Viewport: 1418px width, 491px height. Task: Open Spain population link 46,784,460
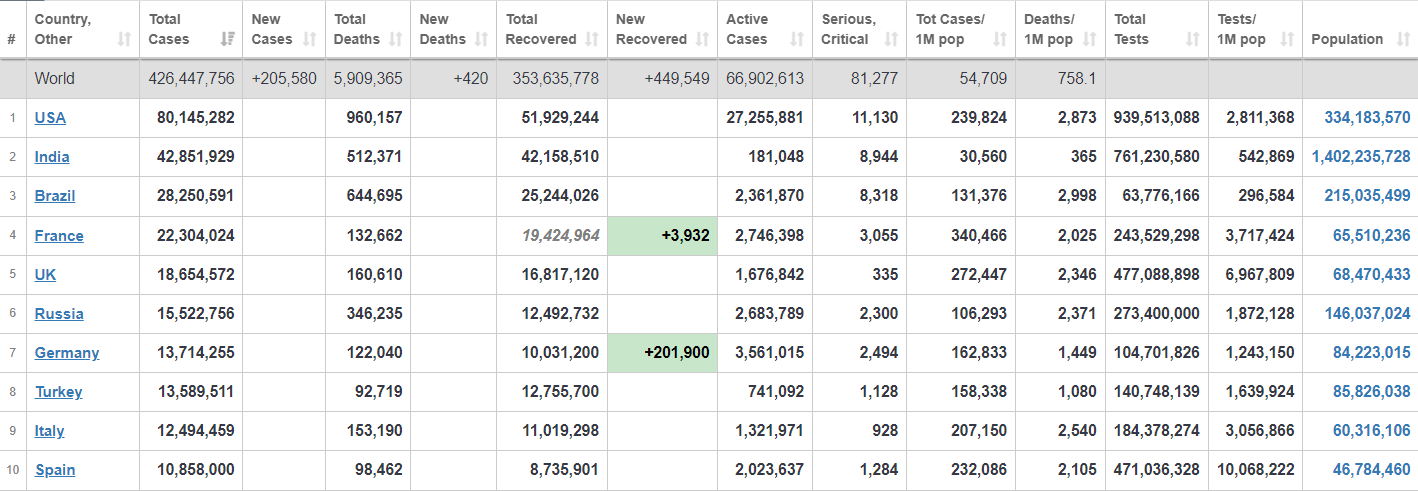click(x=1371, y=470)
